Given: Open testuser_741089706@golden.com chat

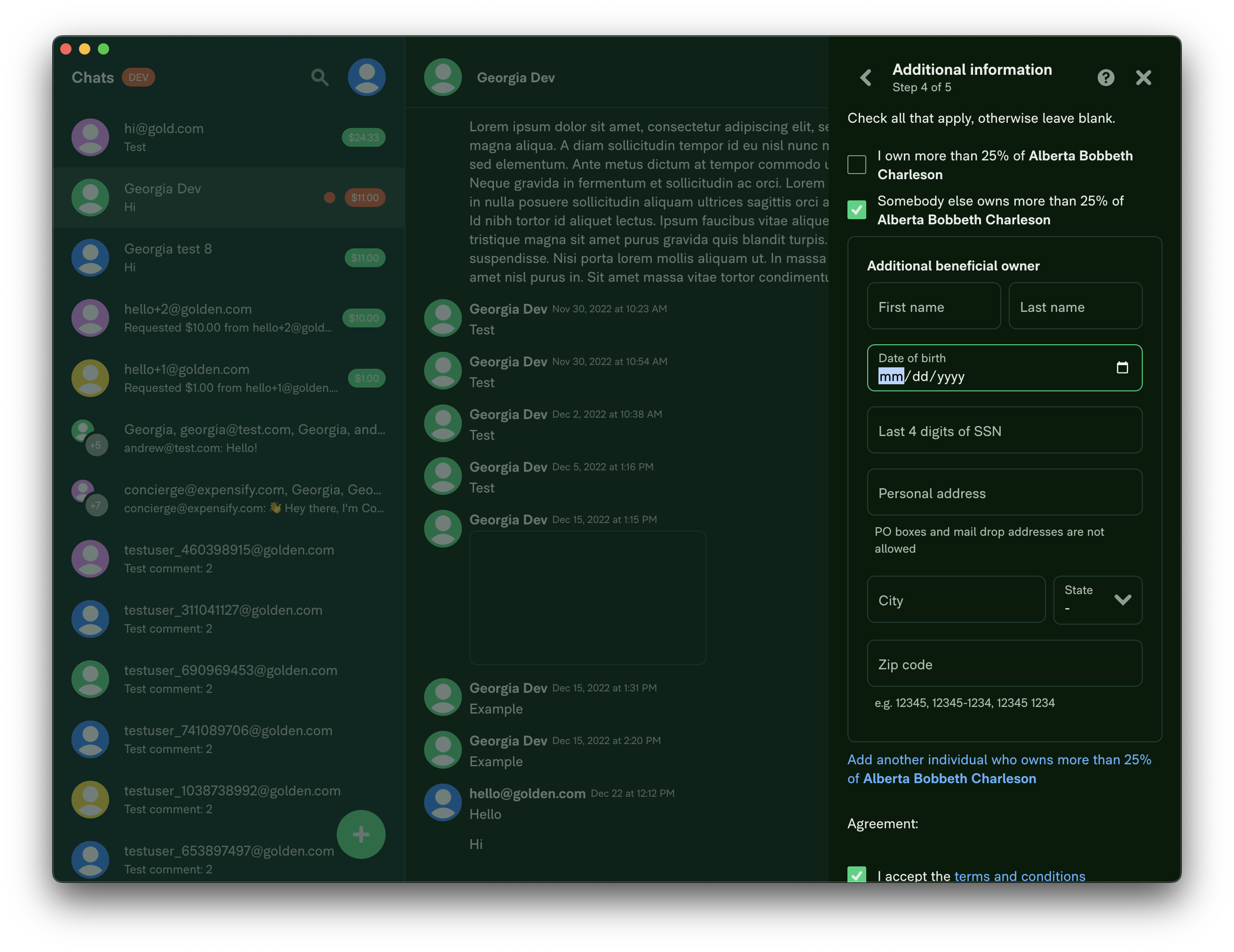Looking at the screenshot, I should (x=229, y=739).
